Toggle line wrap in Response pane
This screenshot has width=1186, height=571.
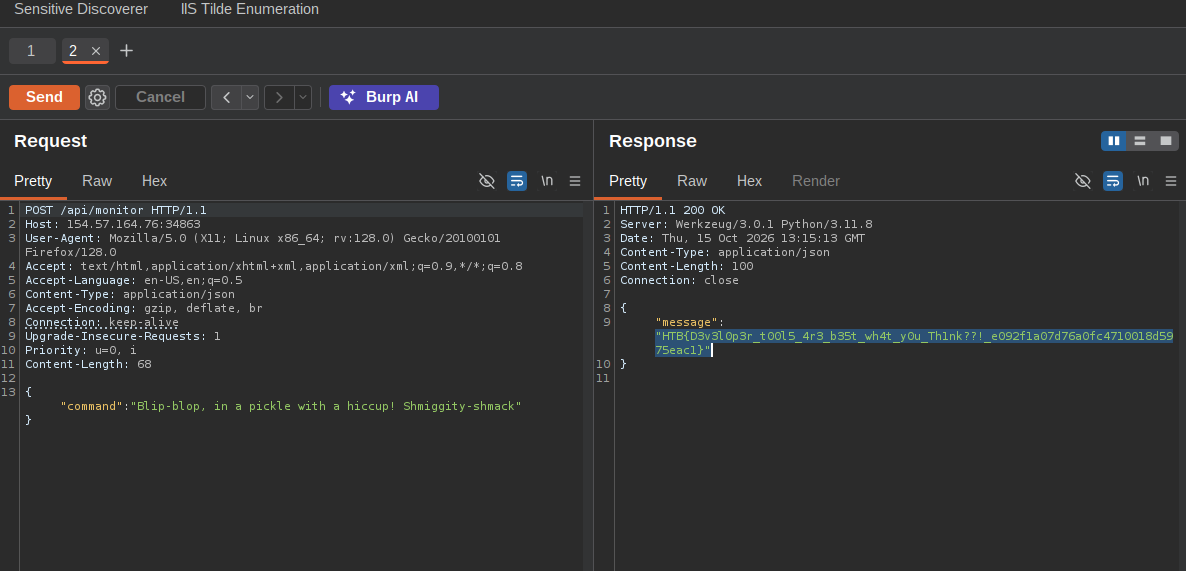pyautogui.click(x=1113, y=181)
